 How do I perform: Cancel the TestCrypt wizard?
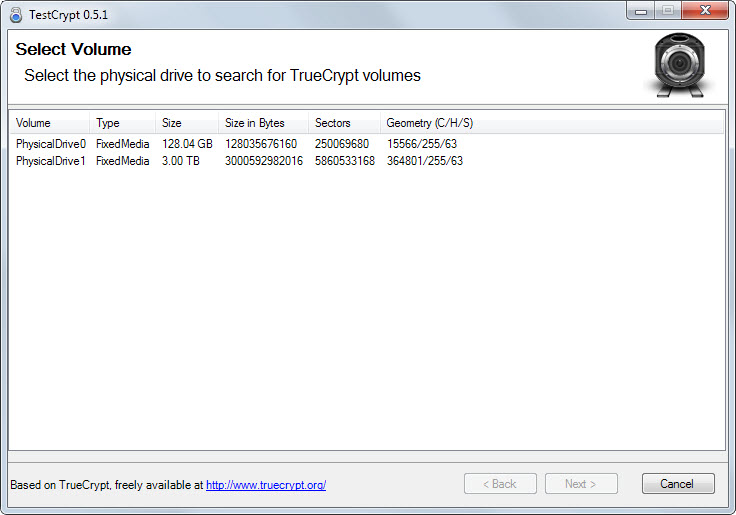(x=678, y=484)
